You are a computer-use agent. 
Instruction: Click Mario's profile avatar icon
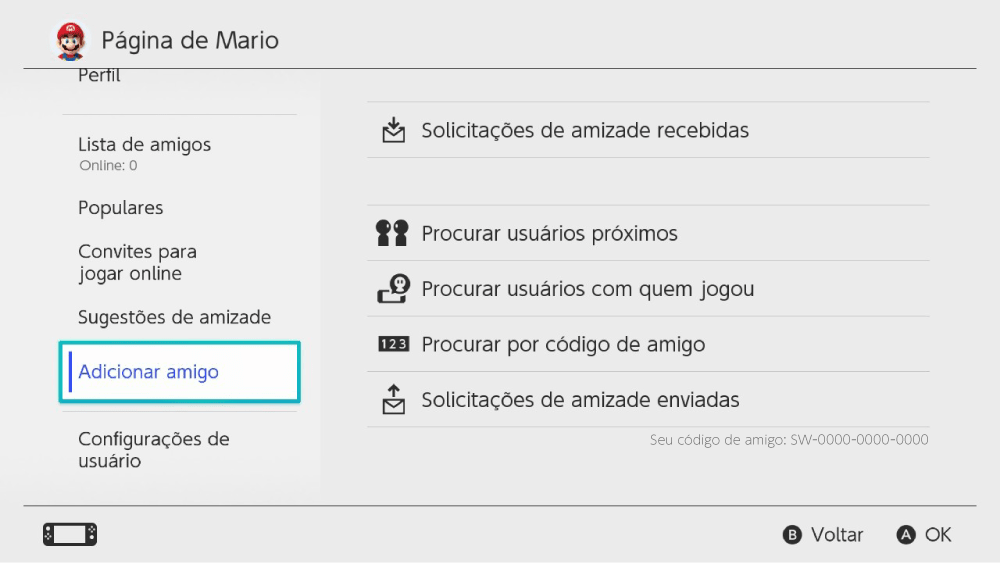click(68, 41)
